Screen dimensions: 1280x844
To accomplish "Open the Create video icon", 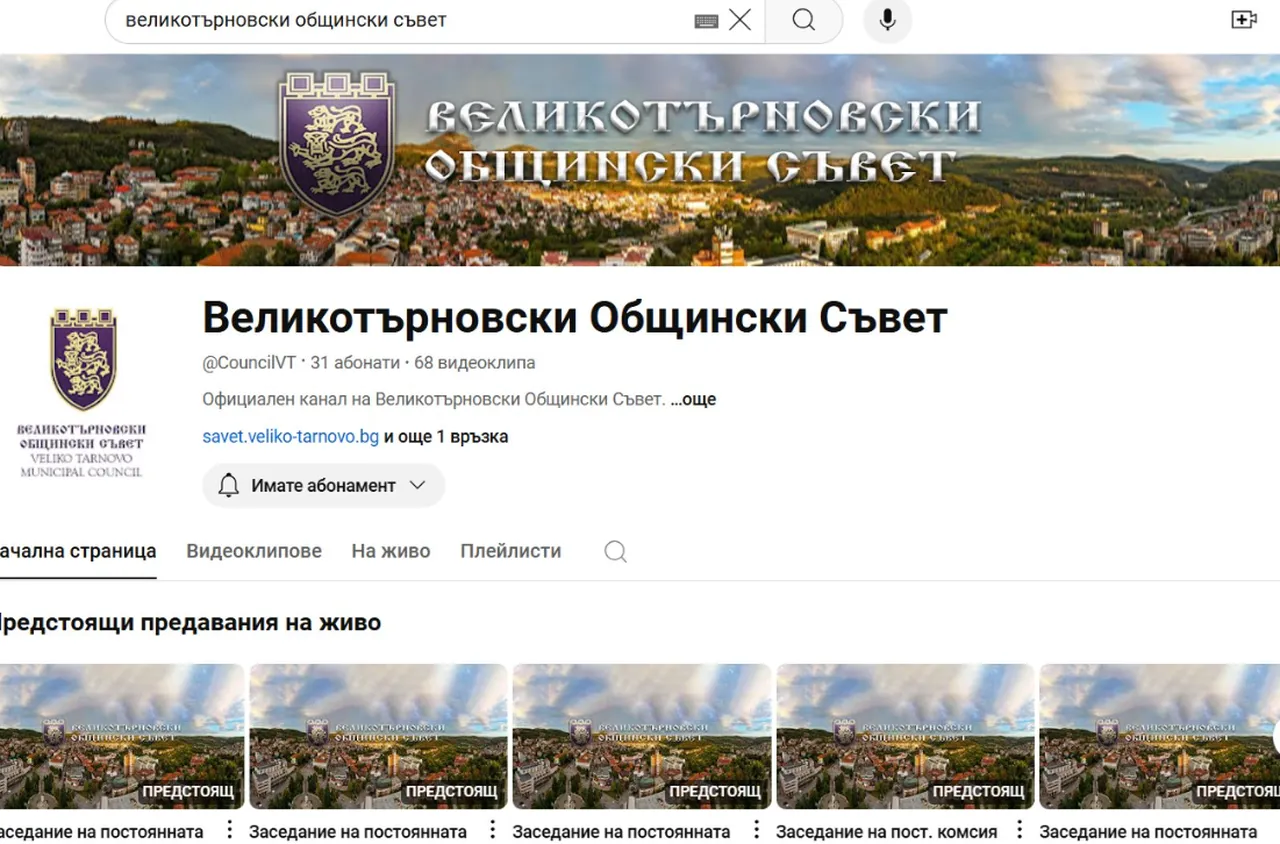I will tap(1244, 20).
